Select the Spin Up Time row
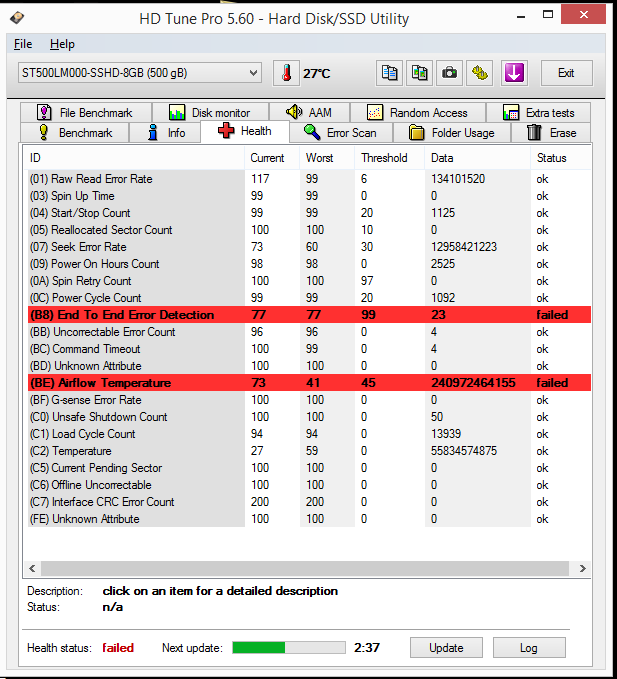Image resolution: width=617 pixels, height=679 pixels. click(309, 196)
